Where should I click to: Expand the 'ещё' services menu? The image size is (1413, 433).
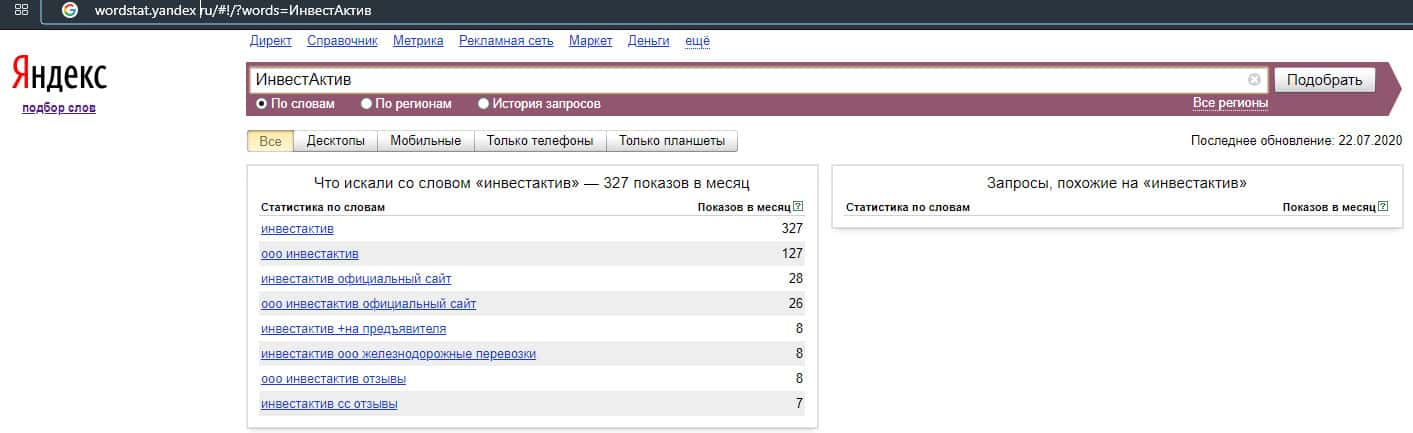coord(697,41)
